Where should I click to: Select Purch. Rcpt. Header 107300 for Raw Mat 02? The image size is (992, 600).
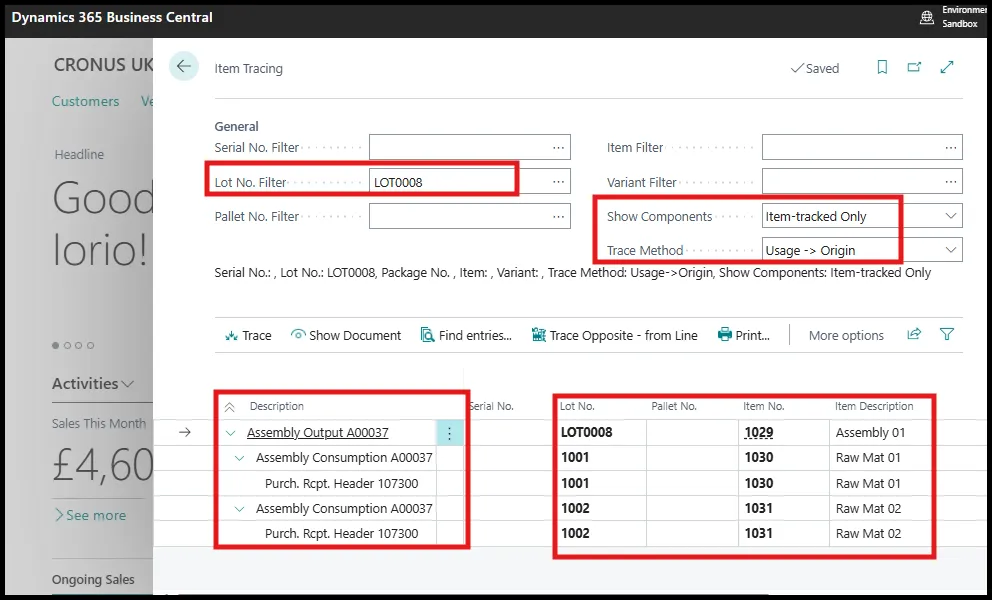pos(342,534)
